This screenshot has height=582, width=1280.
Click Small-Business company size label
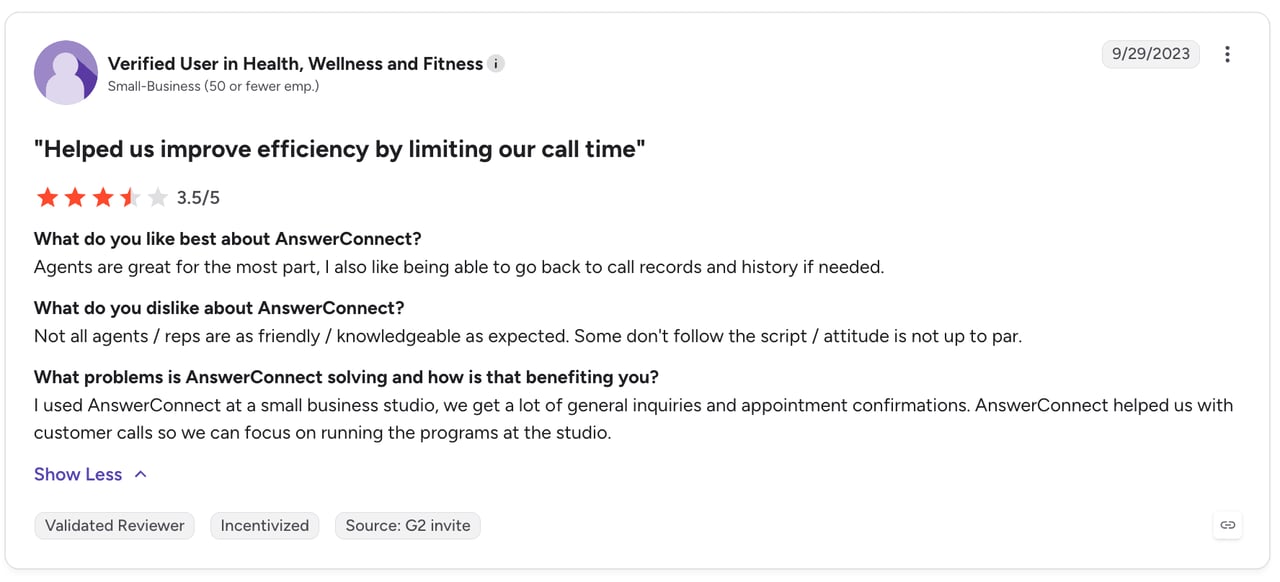214,86
